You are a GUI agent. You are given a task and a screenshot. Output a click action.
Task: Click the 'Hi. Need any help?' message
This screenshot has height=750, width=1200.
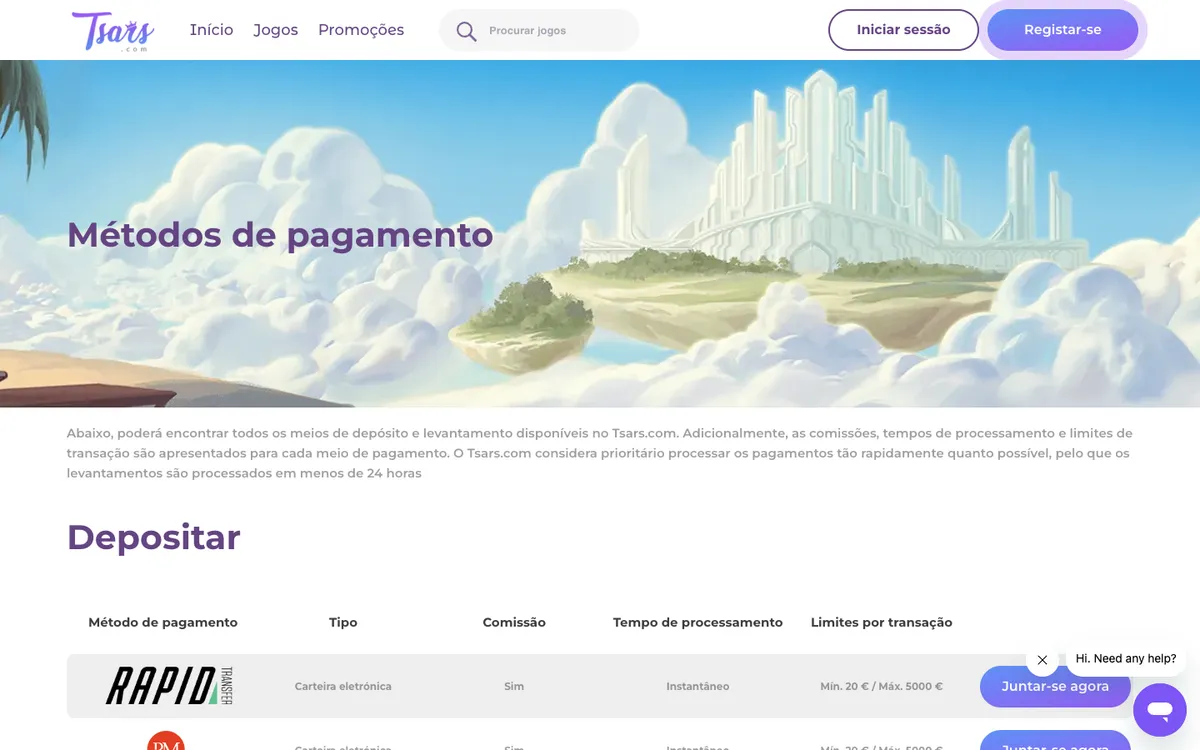coord(1126,659)
